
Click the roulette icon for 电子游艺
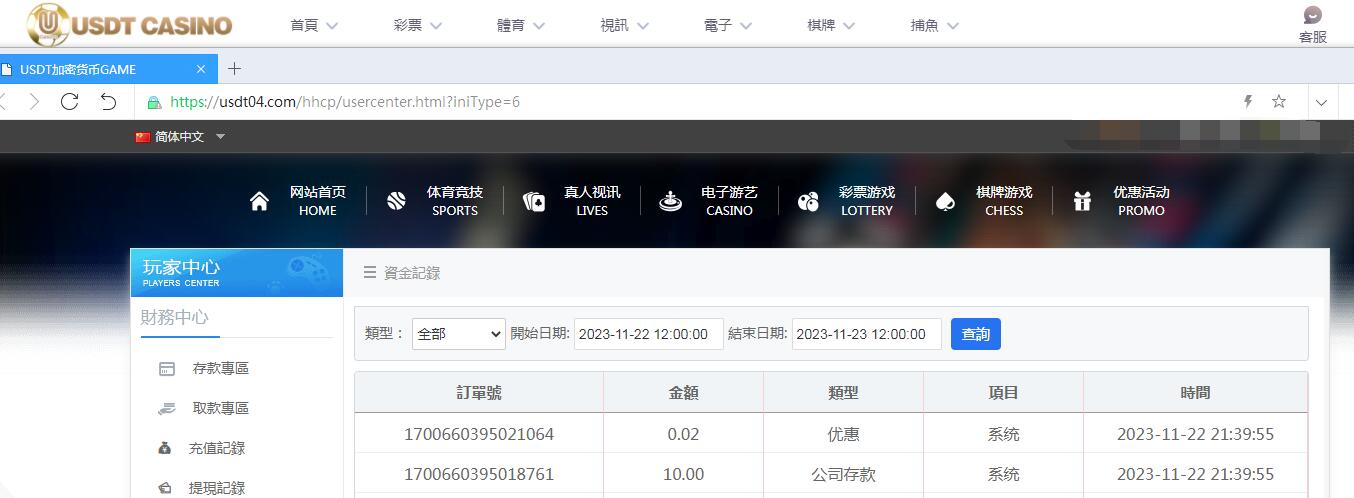pos(670,201)
